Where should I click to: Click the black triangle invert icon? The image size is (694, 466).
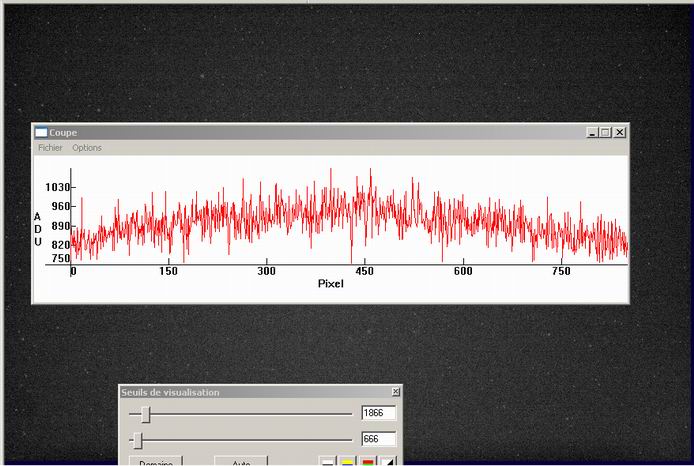tap(388, 462)
